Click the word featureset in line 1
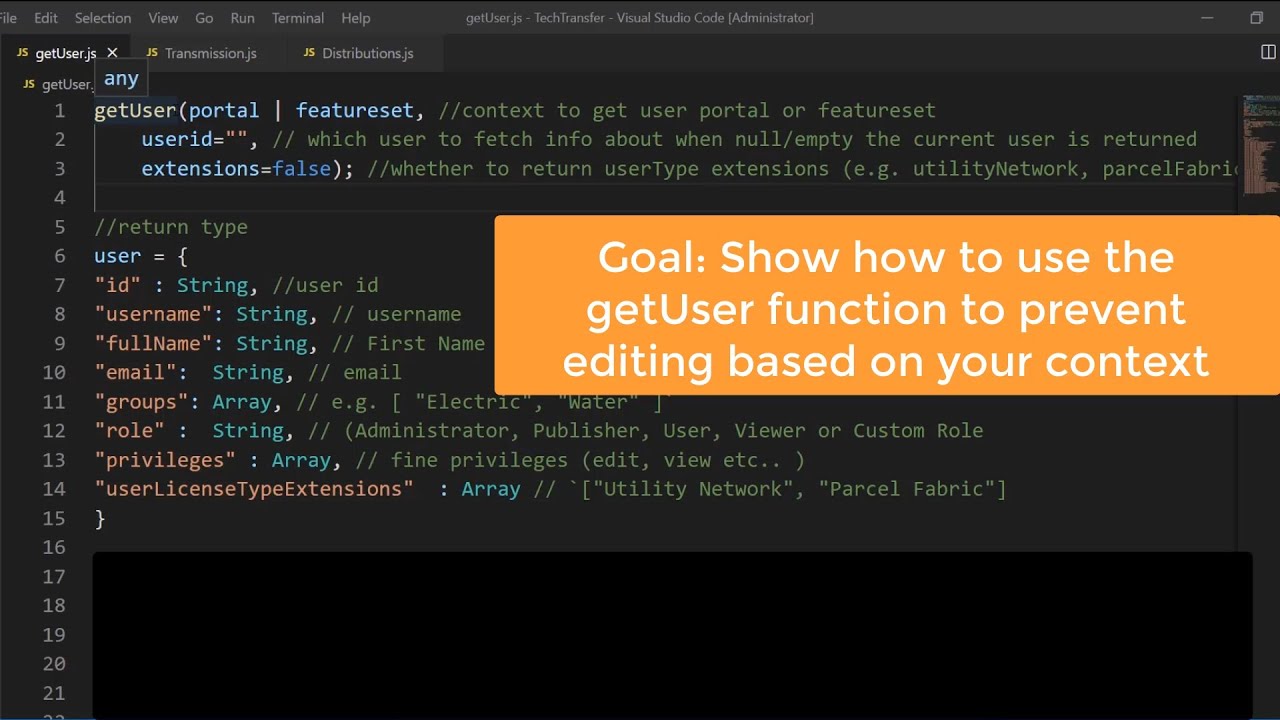This screenshot has width=1280, height=720. point(354,110)
